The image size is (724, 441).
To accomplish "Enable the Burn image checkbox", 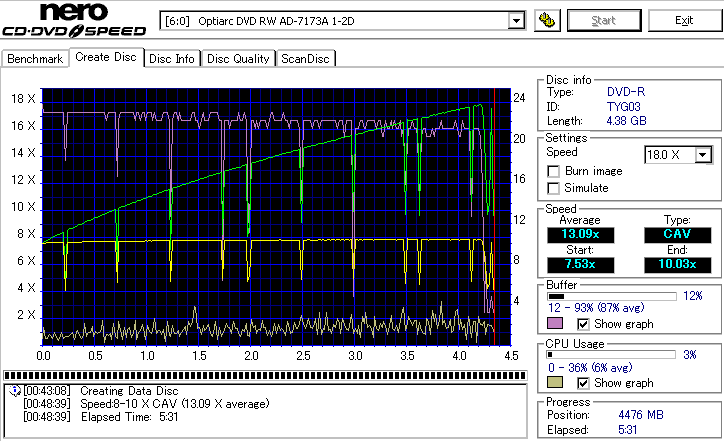I will pos(554,171).
